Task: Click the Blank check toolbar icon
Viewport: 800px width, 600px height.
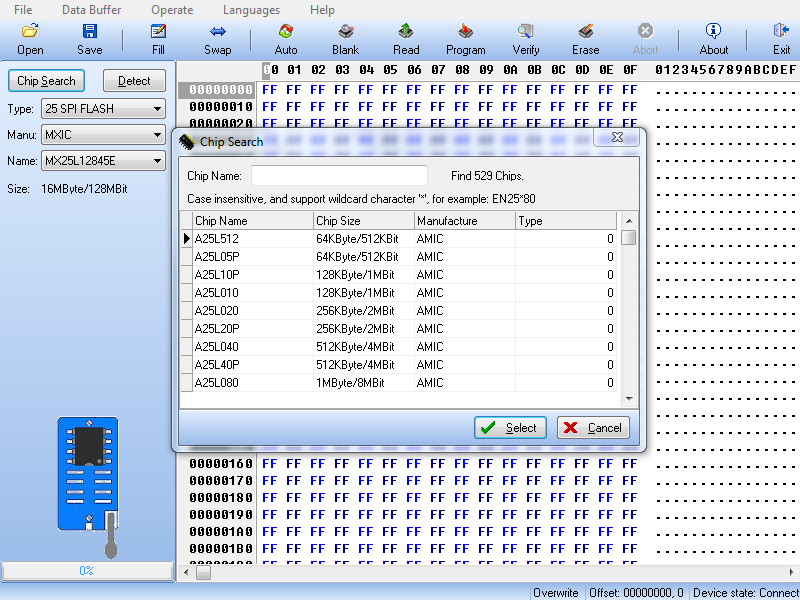Action: [345, 39]
